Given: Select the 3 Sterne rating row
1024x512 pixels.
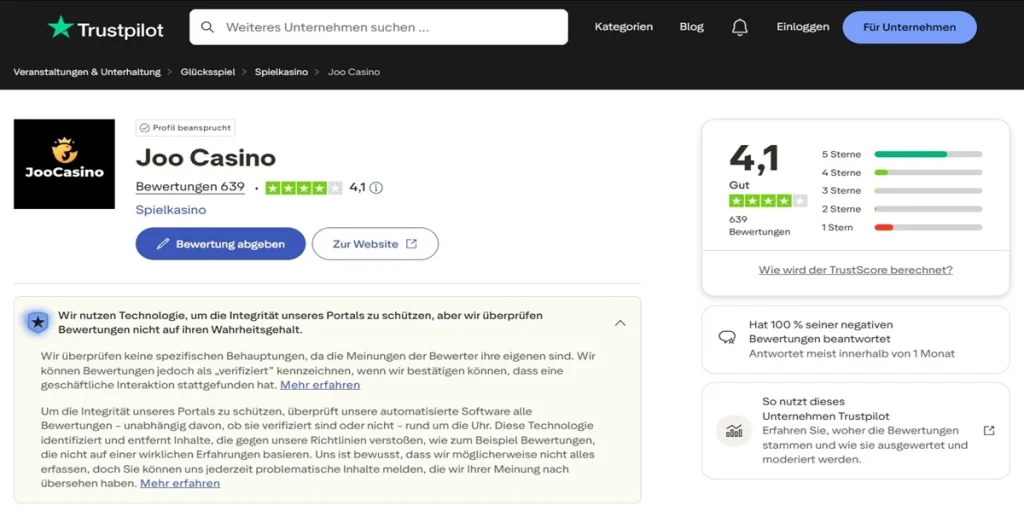Looking at the screenshot, I should (901, 191).
